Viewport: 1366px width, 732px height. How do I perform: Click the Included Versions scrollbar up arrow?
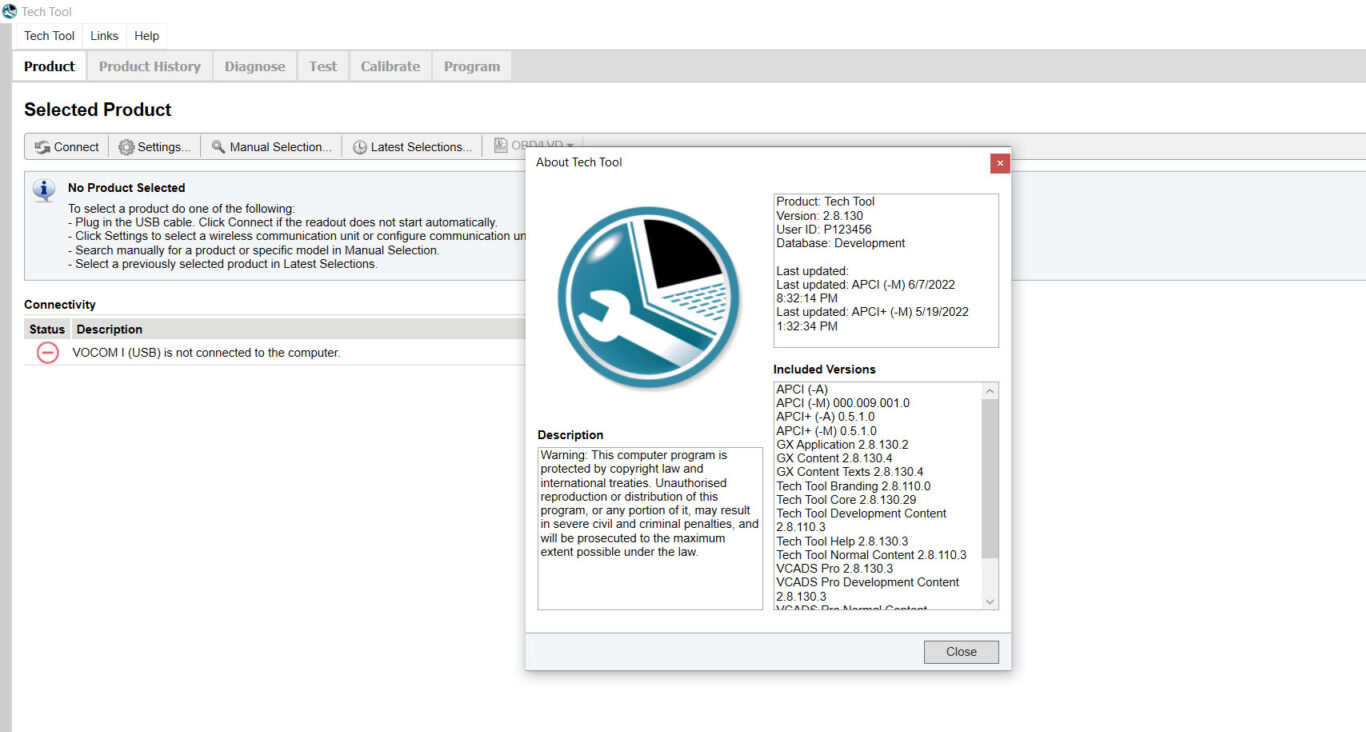click(x=990, y=391)
